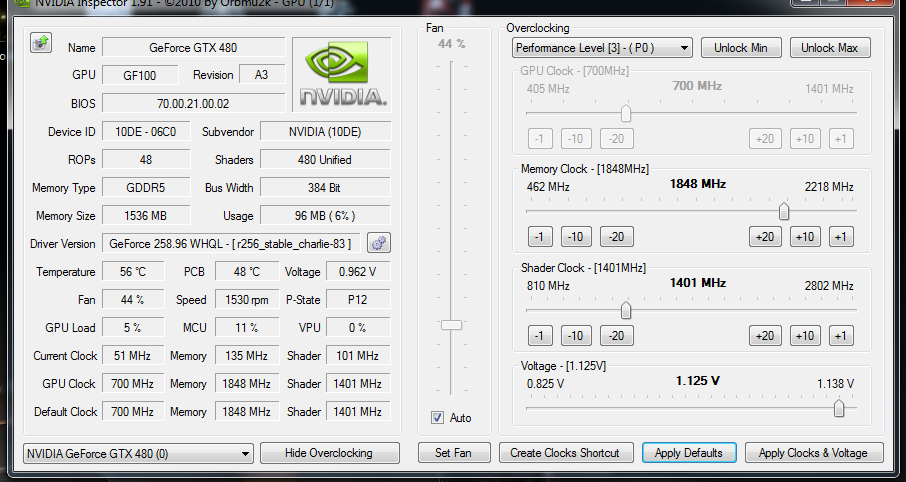The image size is (906, 482).
Task: Click the ROPs value 48
Action: coord(146,160)
